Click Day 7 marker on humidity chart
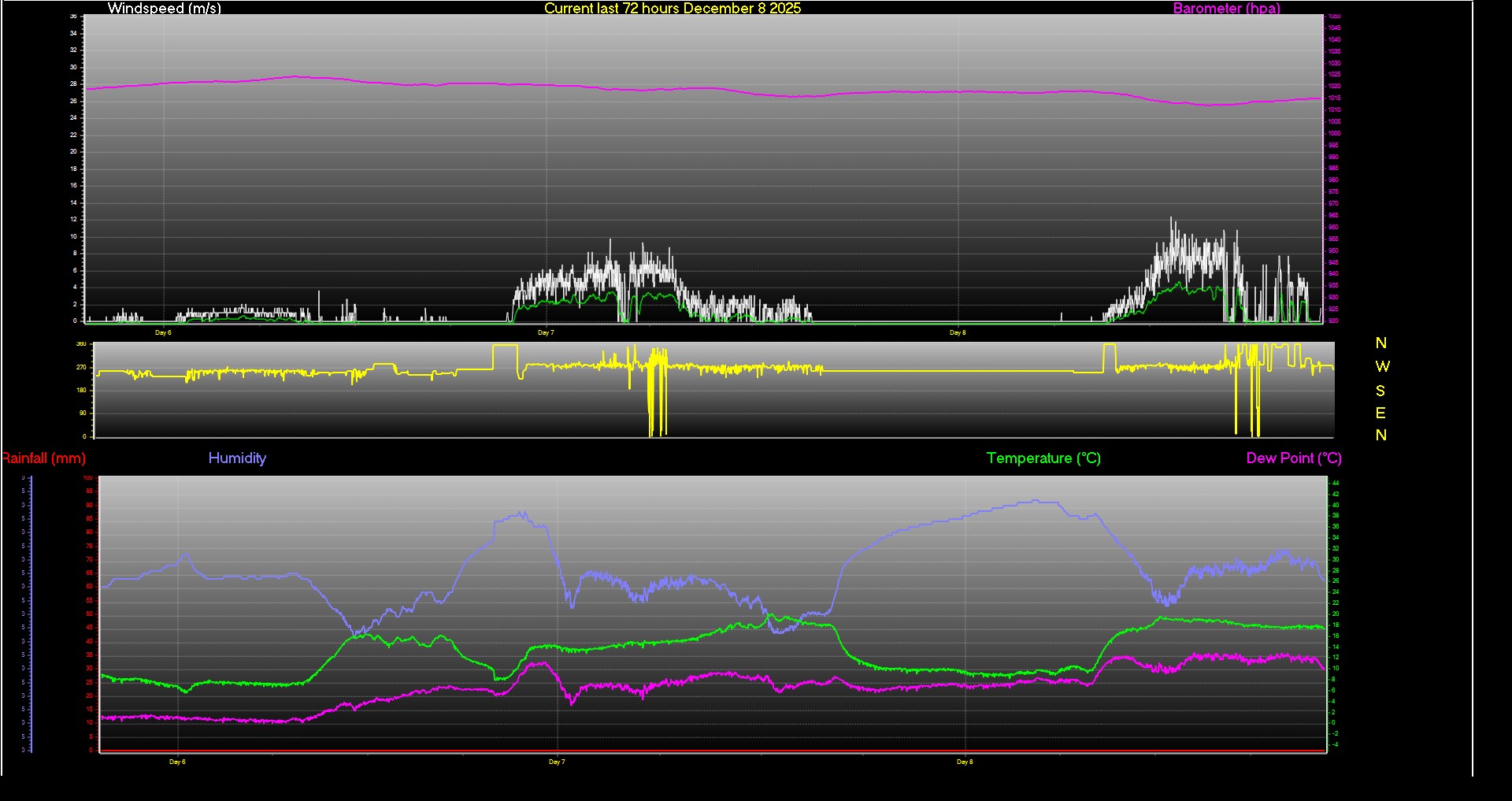1512x801 pixels. (557, 762)
